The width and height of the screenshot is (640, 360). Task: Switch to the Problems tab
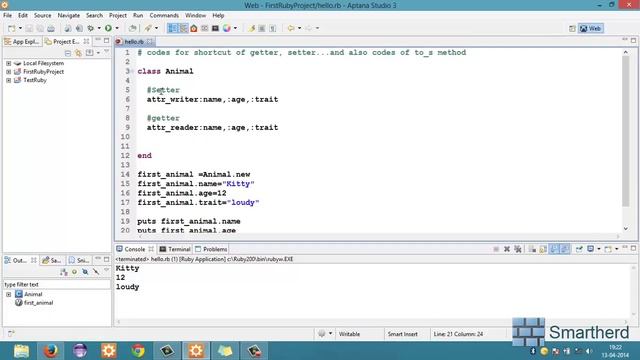pos(211,249)
